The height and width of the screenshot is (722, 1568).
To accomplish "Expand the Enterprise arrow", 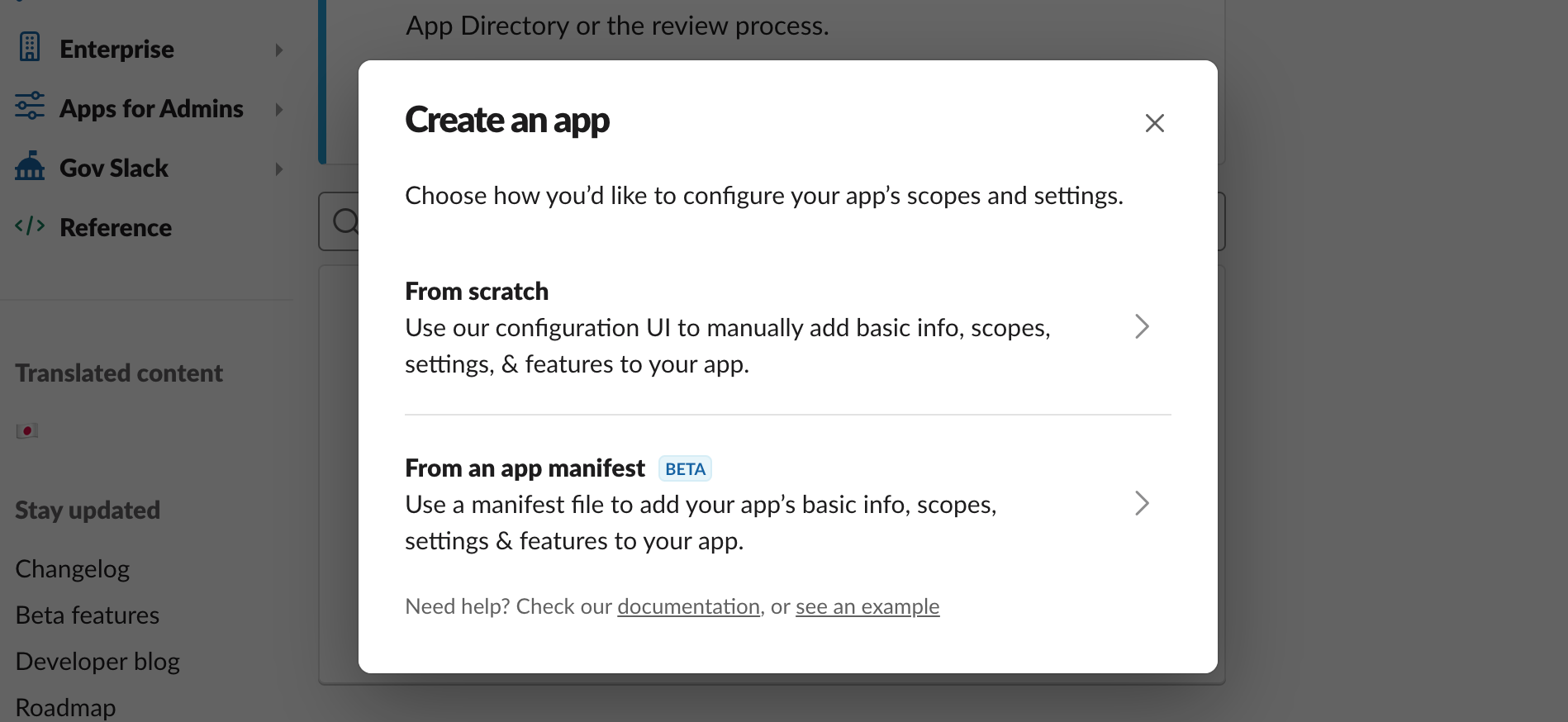I will 279,50.
